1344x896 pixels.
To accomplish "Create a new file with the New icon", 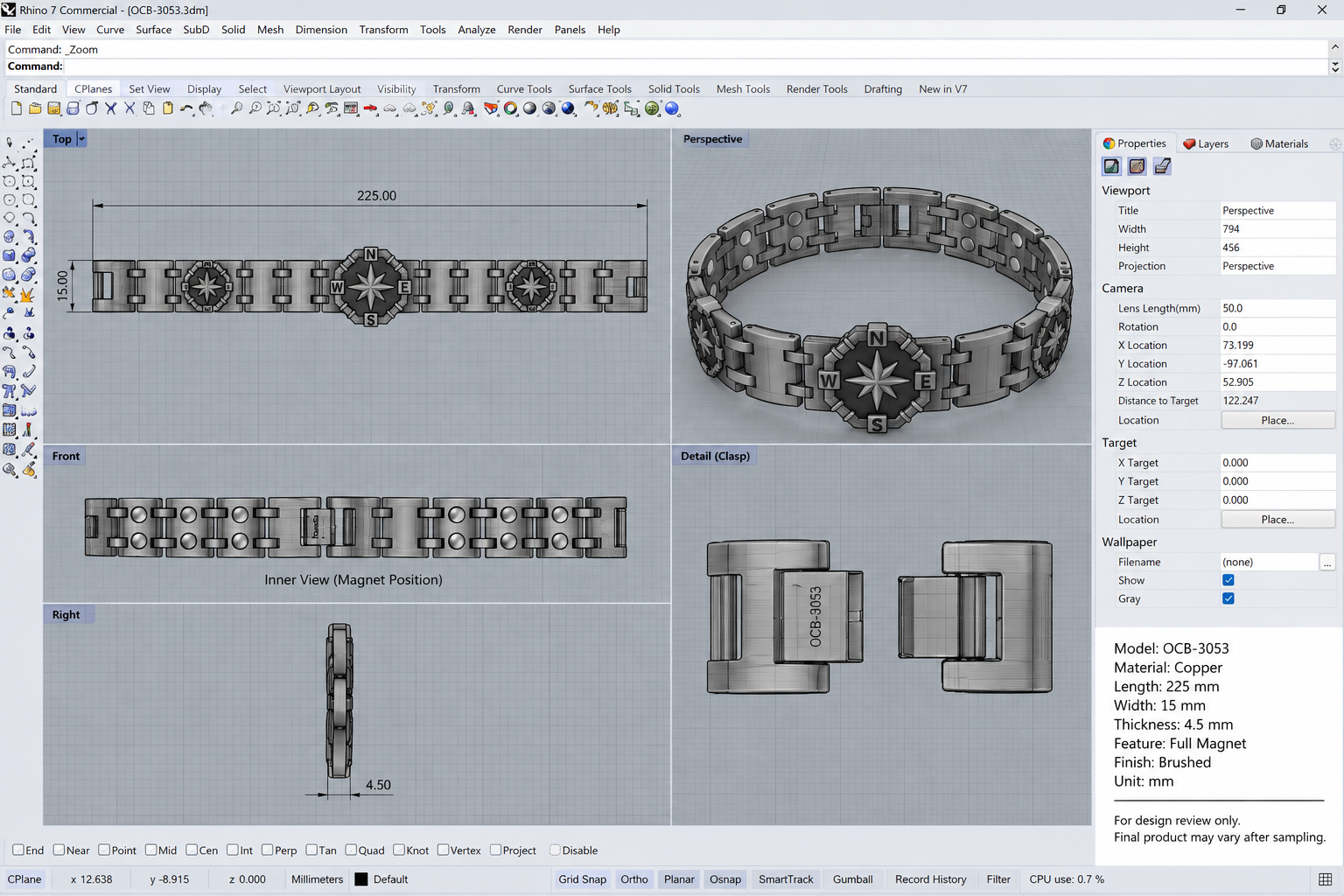I will coord(17,108).
